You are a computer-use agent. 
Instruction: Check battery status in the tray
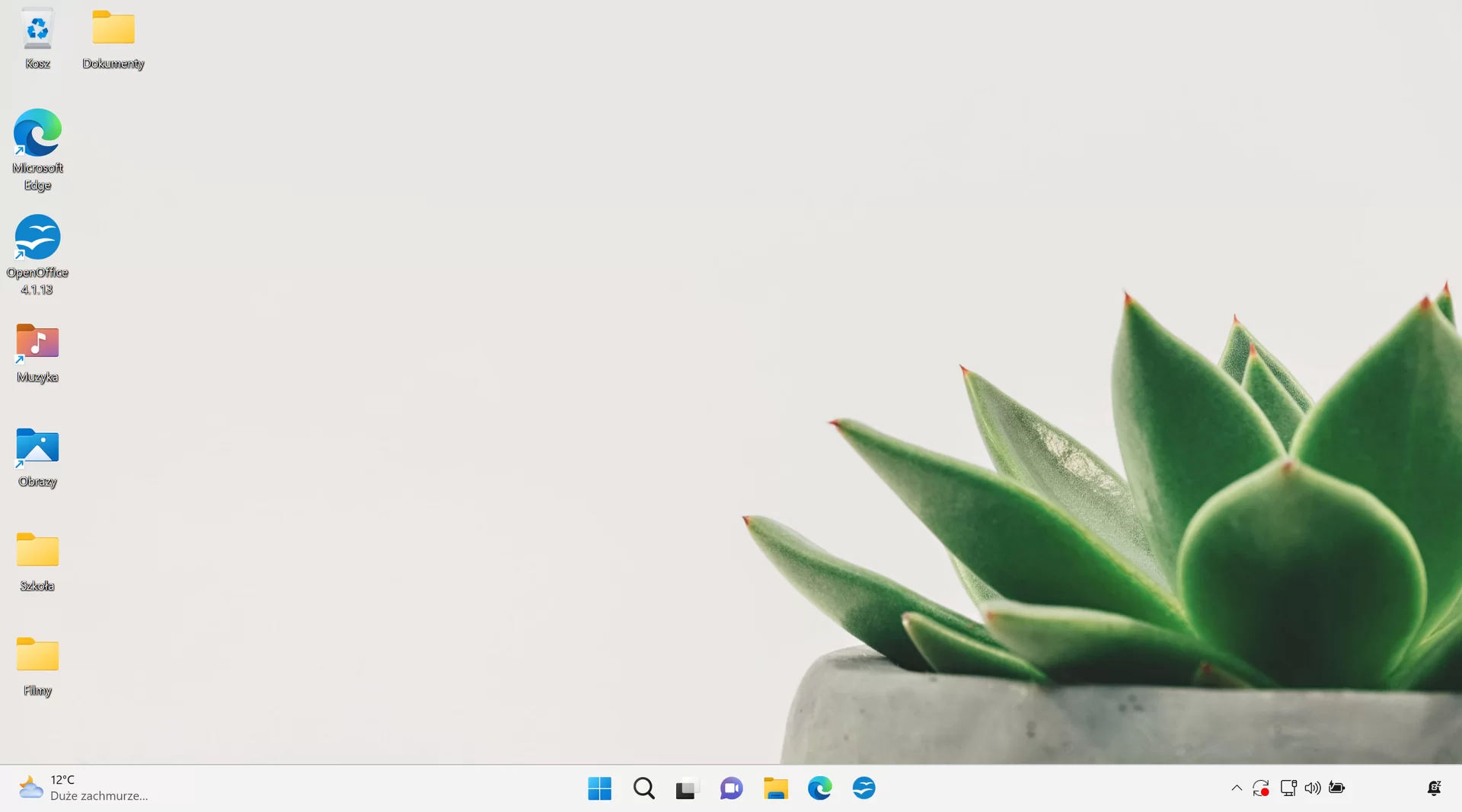click(1337, 788)
